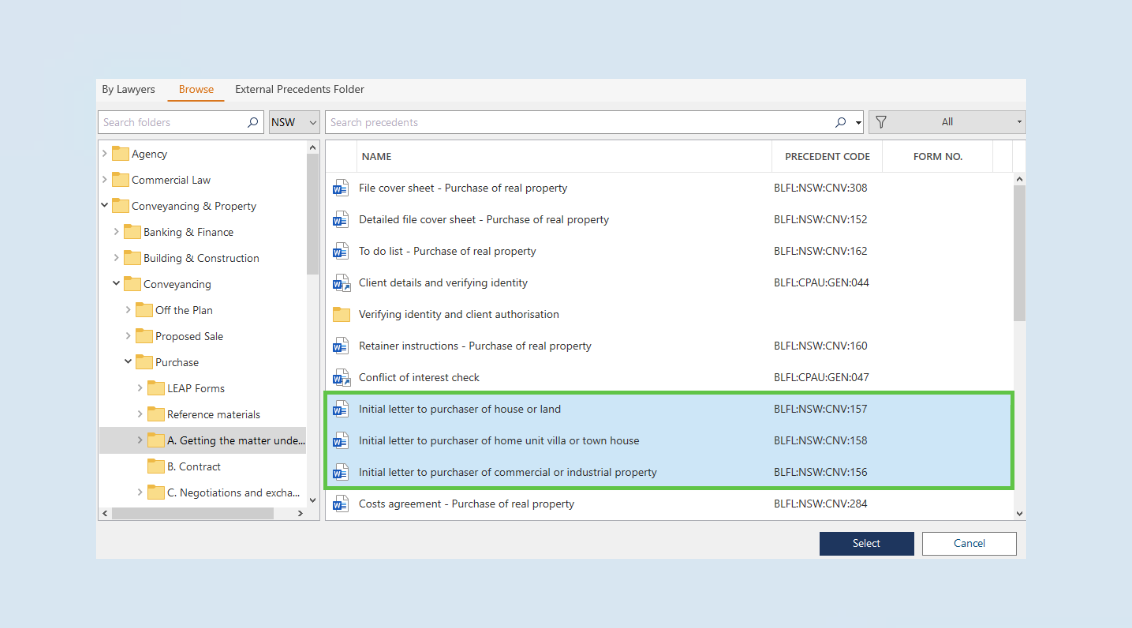Screen dimensions: 1132x628
Task: Click the magnifier icon in Search precedents
Action: point(841,122)
